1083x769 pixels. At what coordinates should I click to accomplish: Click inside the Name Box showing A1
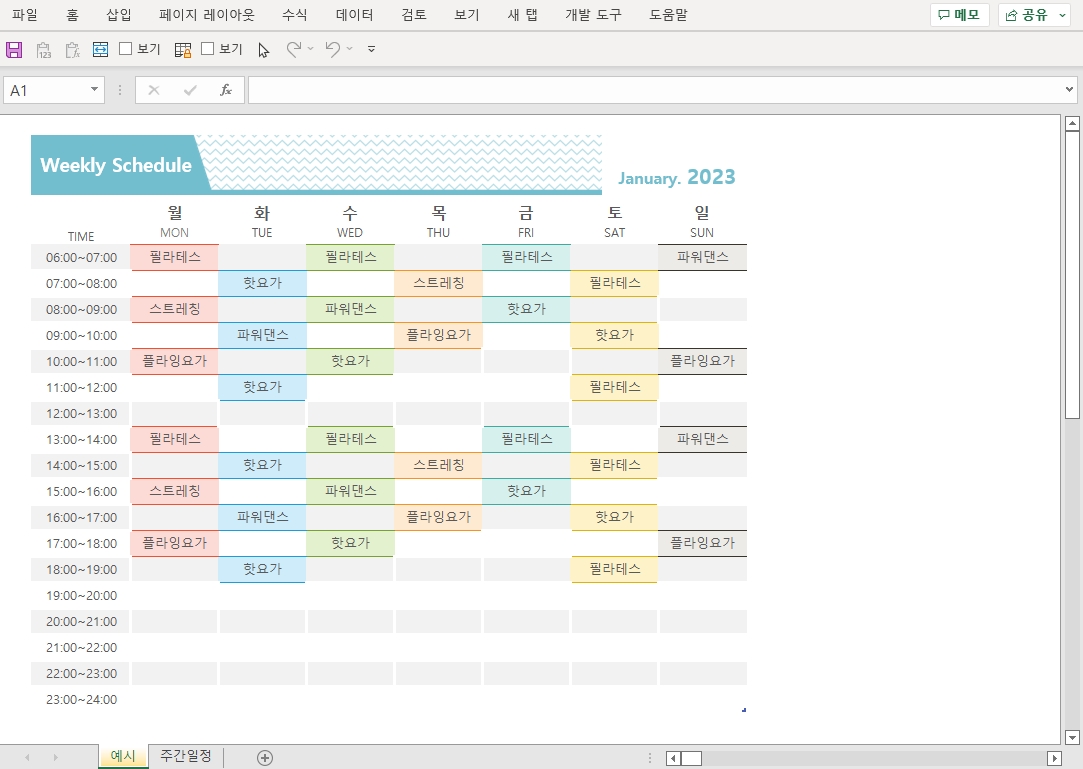coord(45,91)
